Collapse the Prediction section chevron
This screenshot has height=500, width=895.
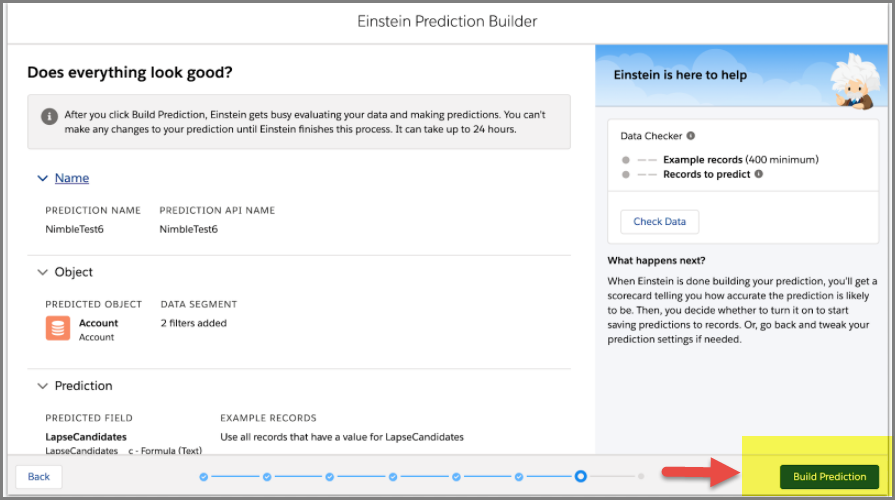point(42,386)
